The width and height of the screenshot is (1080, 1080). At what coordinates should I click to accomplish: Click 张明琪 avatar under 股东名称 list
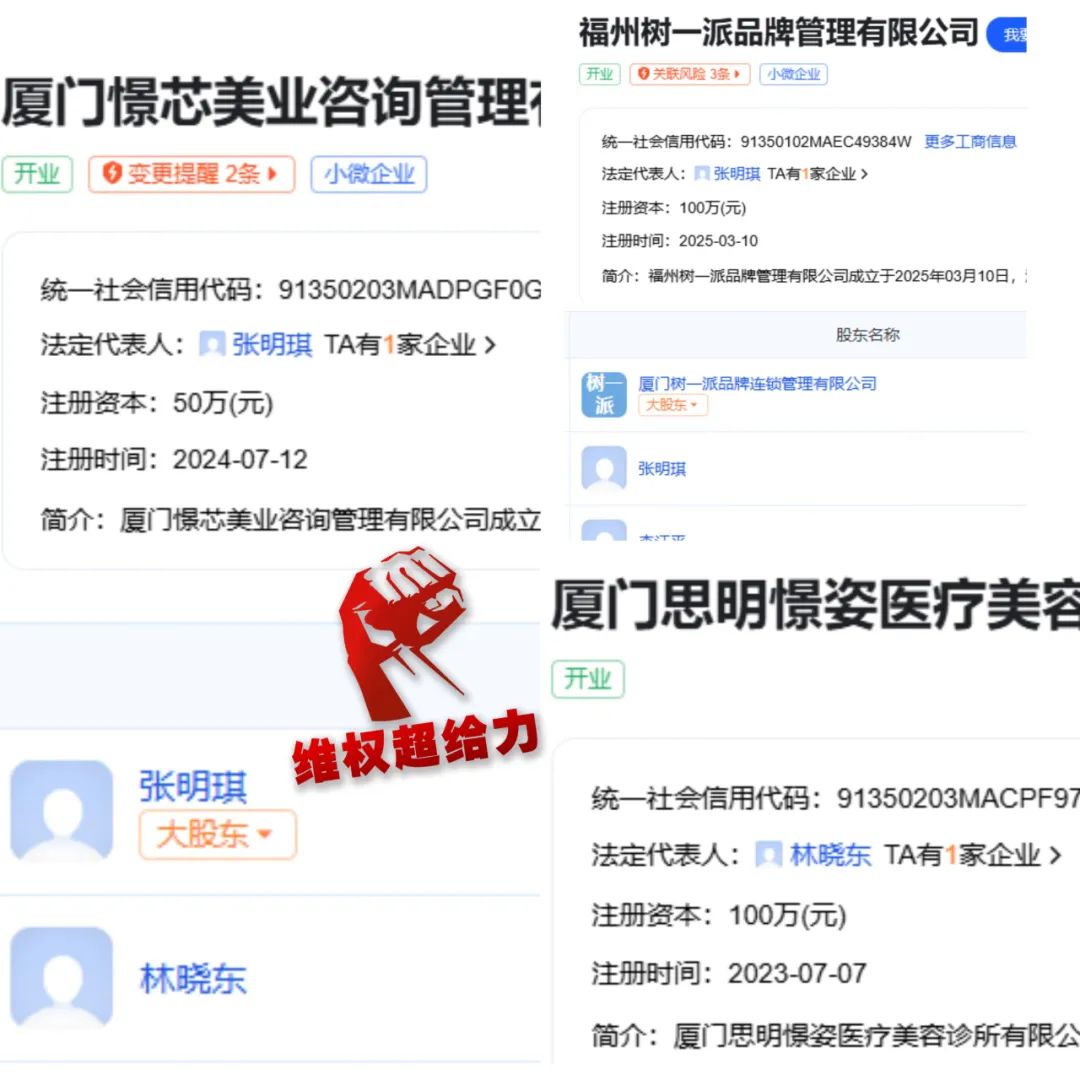(603, 468)
